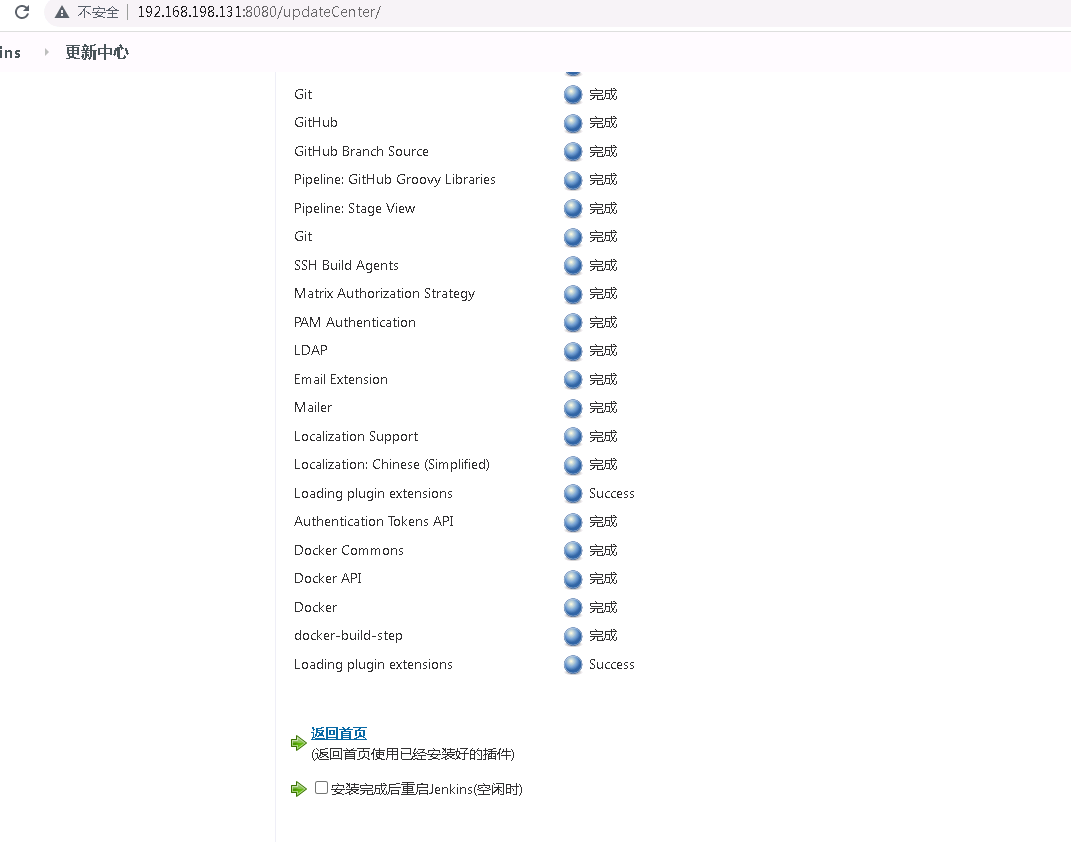
Task: Click the blue ball for Matrix Authorization Strategy
Action: pos(573,294)
